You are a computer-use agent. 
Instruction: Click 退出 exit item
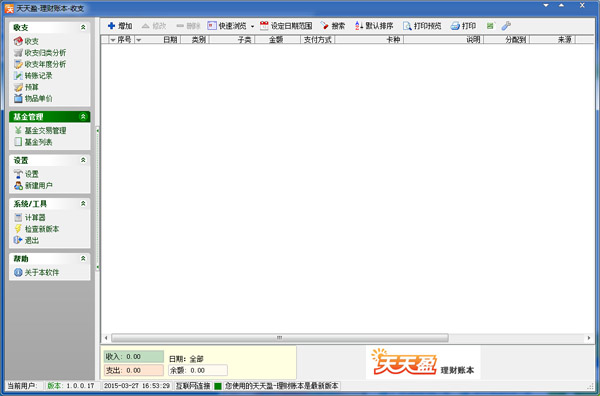[26, 240]
